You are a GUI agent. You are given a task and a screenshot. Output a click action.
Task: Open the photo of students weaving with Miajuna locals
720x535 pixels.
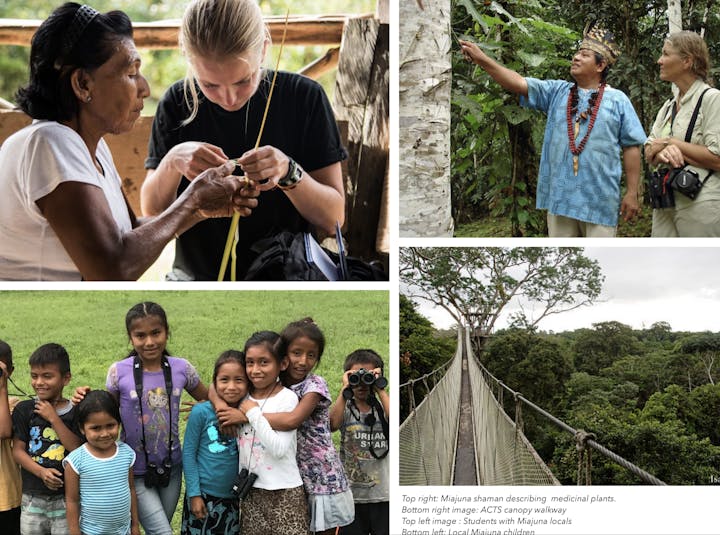coord(194,140)
